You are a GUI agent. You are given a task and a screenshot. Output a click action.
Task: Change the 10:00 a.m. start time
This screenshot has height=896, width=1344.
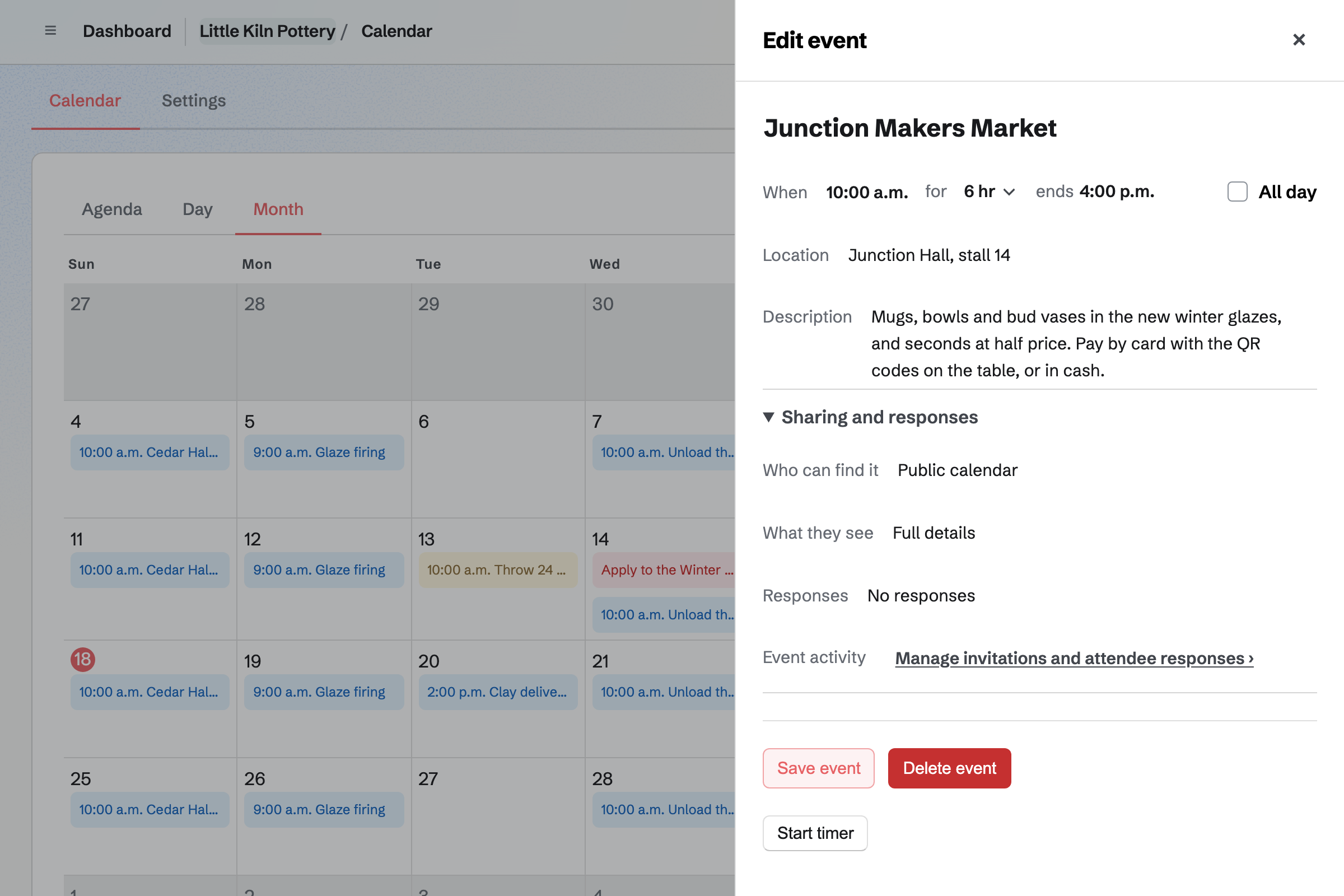tap(867, 192)
